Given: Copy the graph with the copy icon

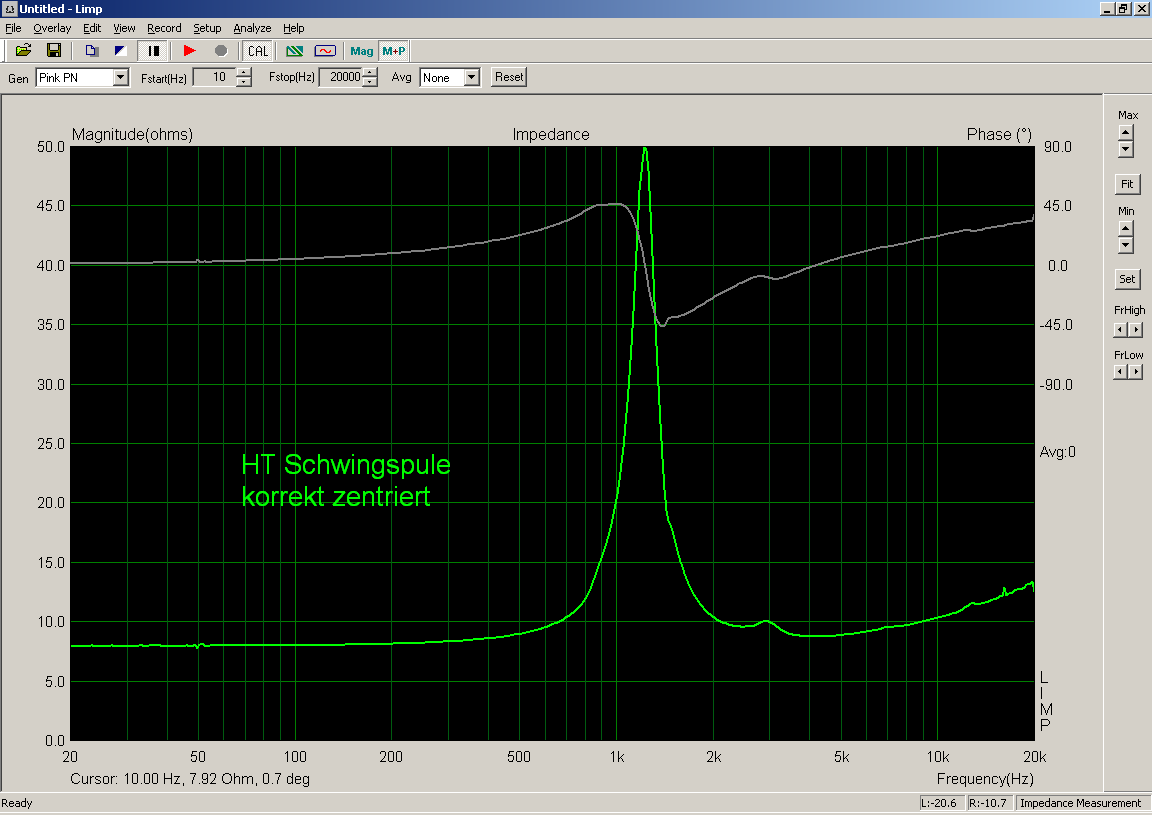Looking at the screenshot, I should 92,51.
